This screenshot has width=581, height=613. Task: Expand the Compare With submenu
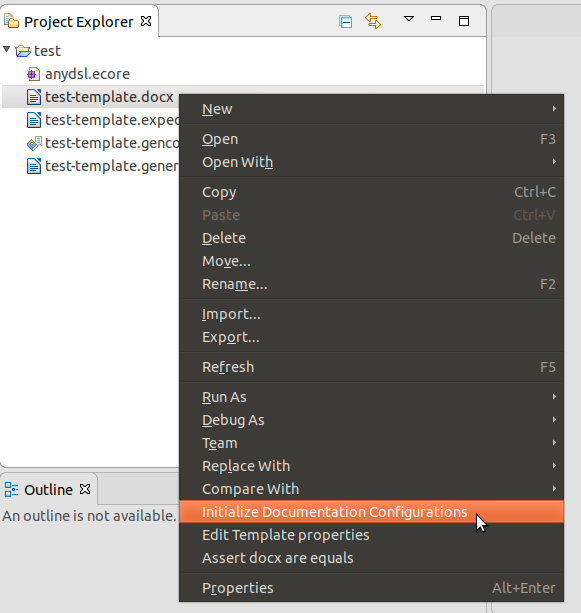[371, 489]
